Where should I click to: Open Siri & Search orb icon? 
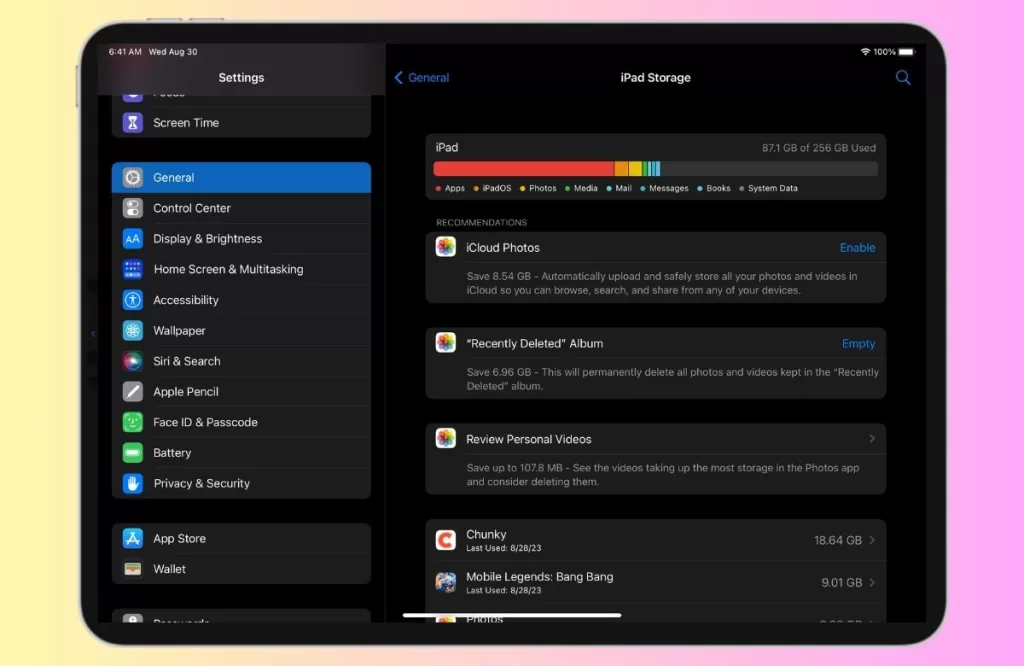pyautogui.click(x=133, y=361)
